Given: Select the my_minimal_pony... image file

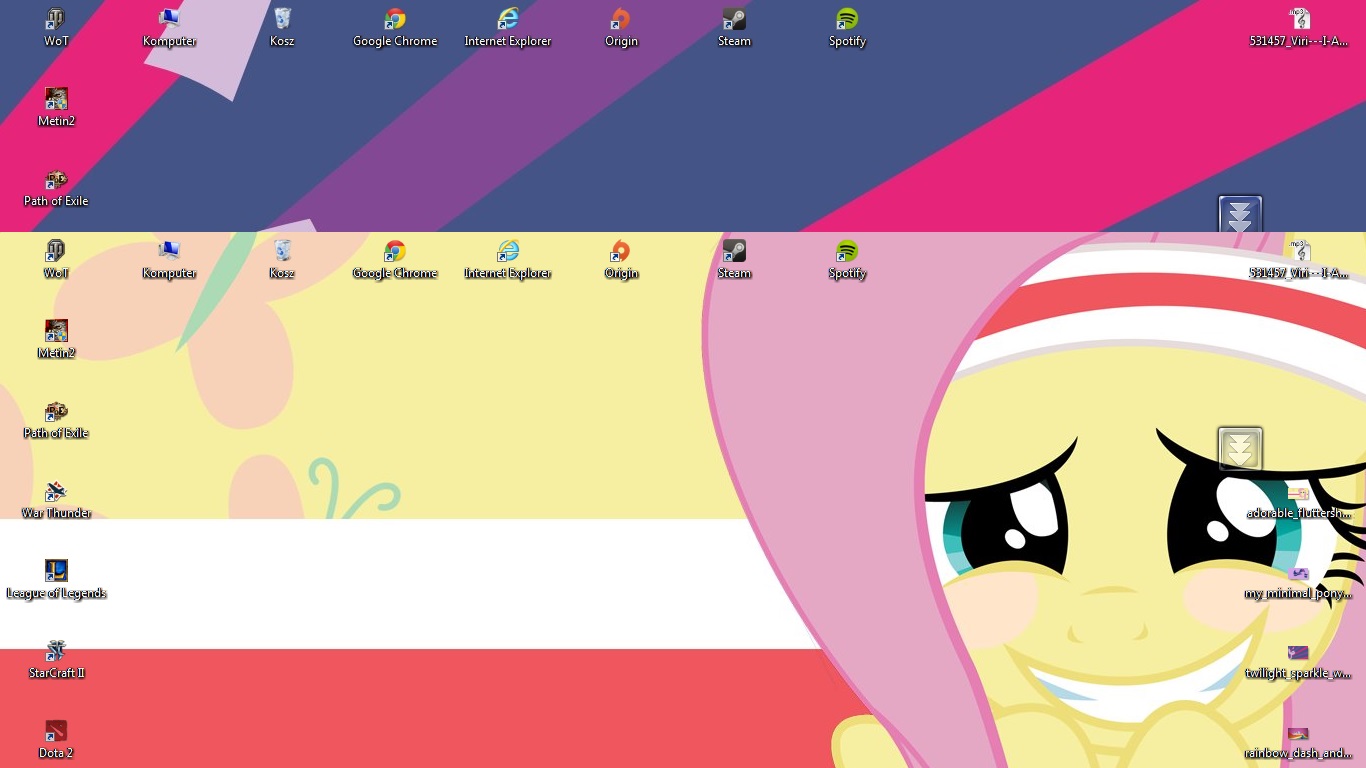Looking at the screenshot, I should pyautogui.click(x=1299, y=581).
